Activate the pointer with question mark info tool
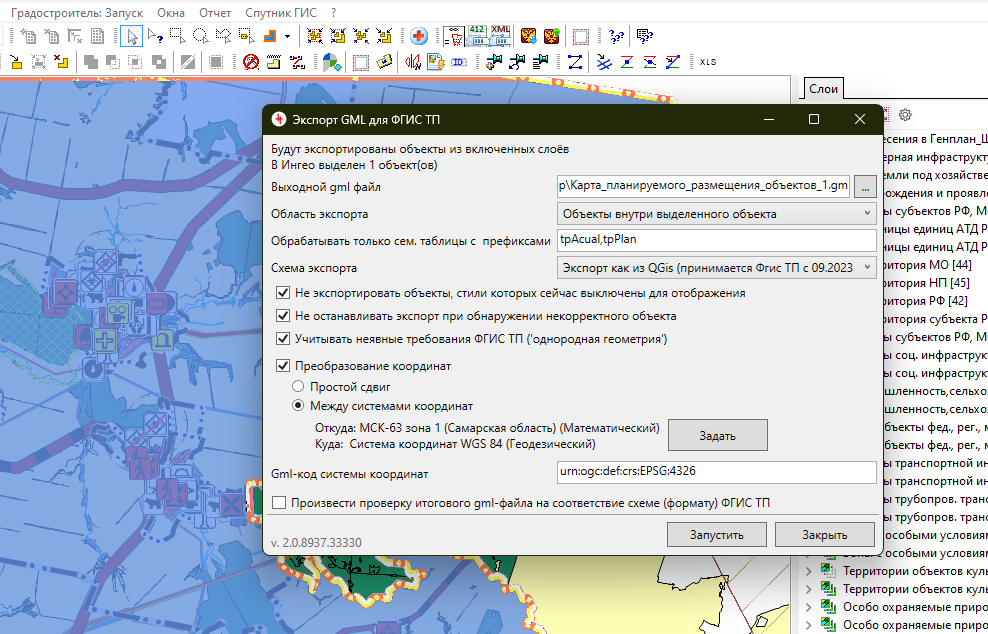This screenshot has width=988, height=634. 155,36
